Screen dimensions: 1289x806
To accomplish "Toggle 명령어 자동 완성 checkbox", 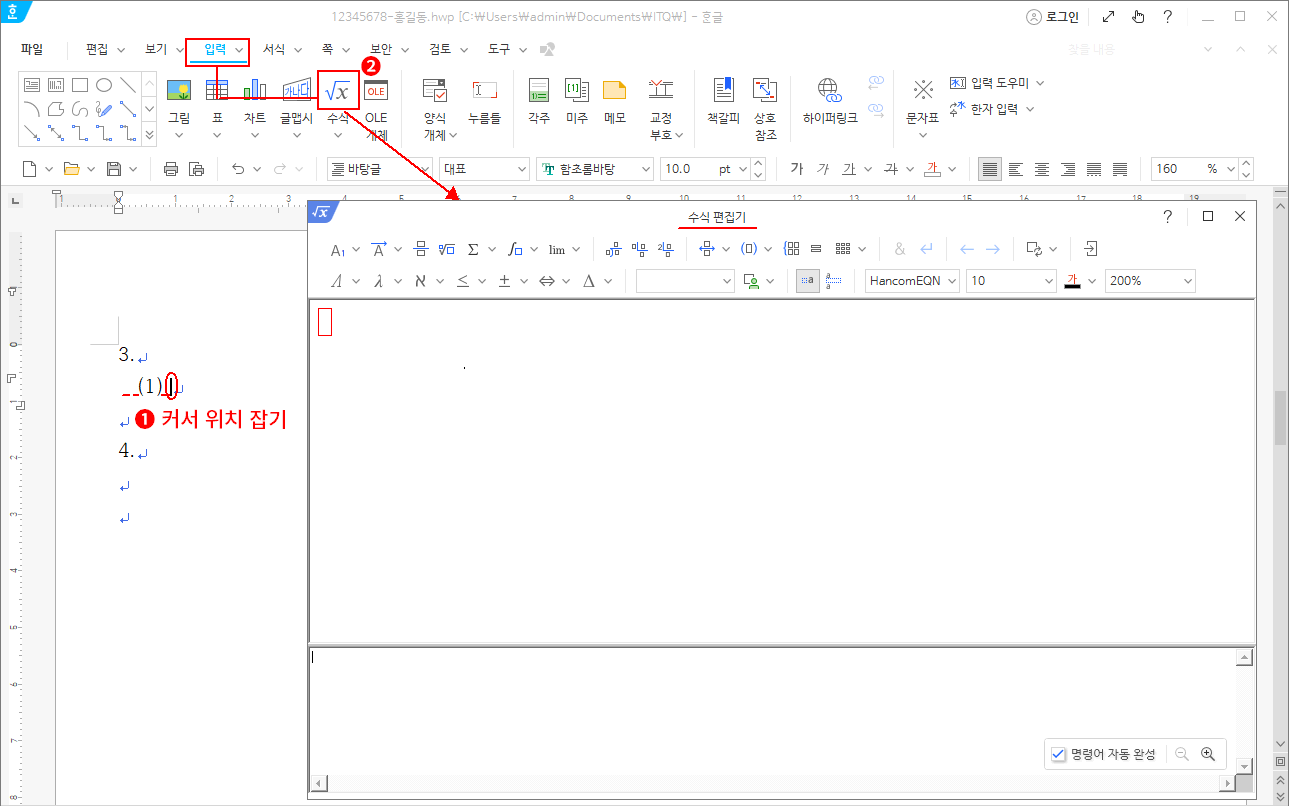I will tap(1060, 754).
